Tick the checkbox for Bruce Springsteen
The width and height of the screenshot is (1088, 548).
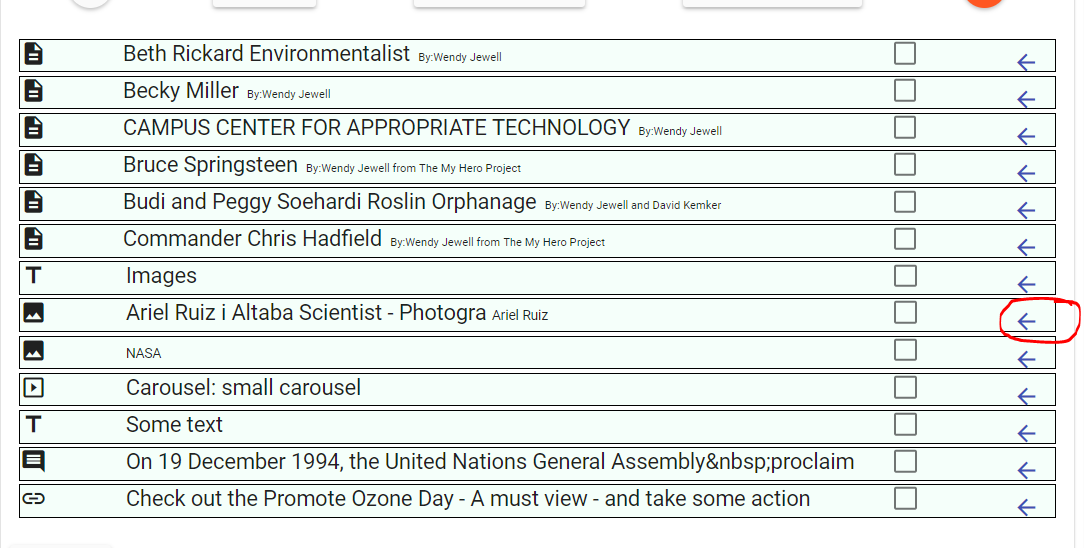905,164
